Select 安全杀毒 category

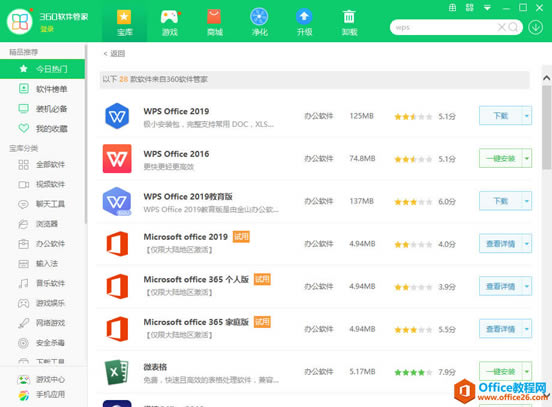[42, 343]
